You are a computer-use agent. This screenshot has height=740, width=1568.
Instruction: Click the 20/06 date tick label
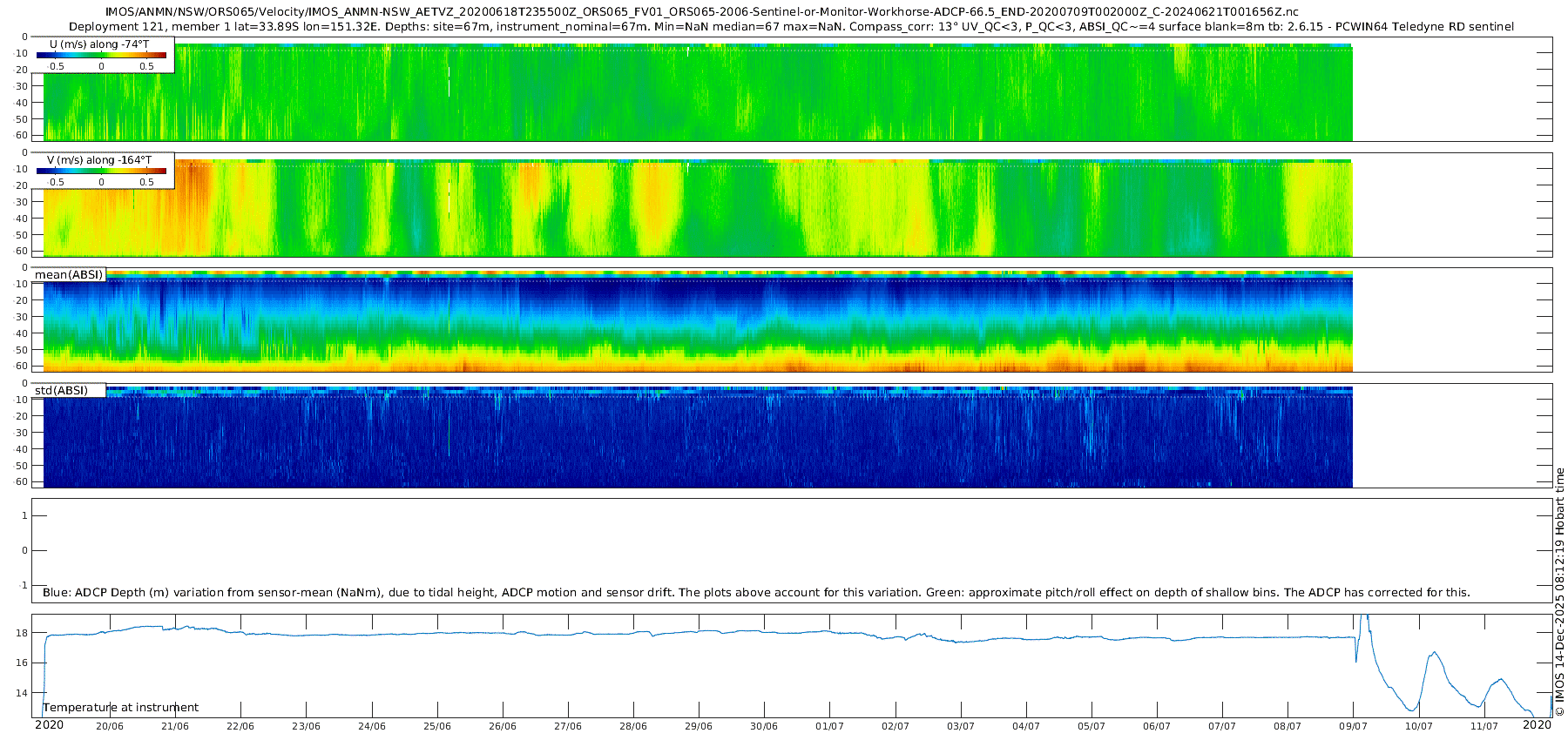pos(110,727)
